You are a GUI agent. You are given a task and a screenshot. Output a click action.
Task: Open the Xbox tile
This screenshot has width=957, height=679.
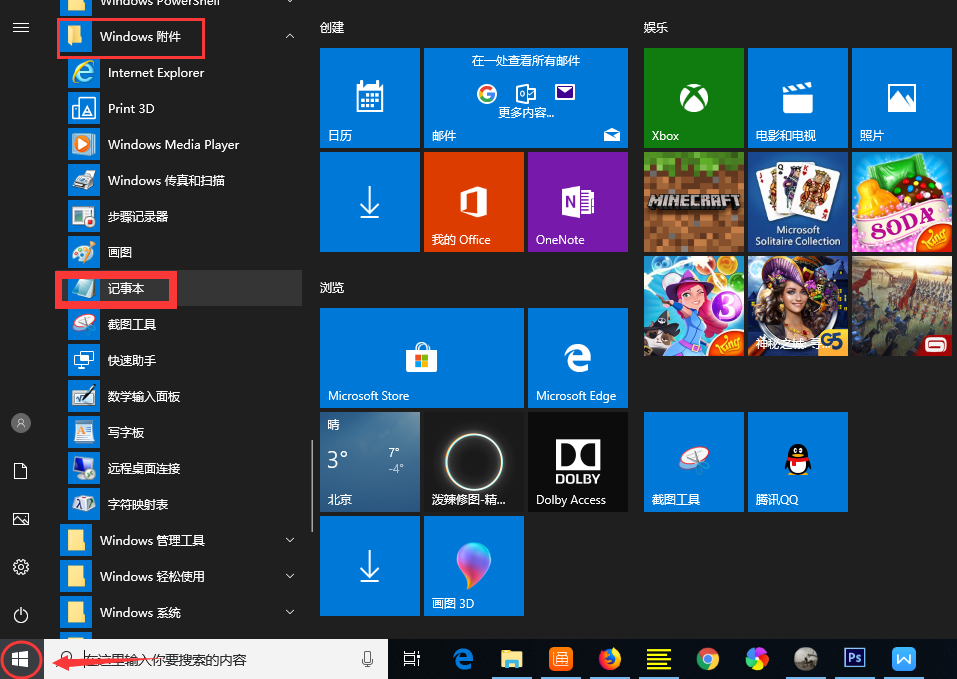pyautogui.click(x=693, y=98)
